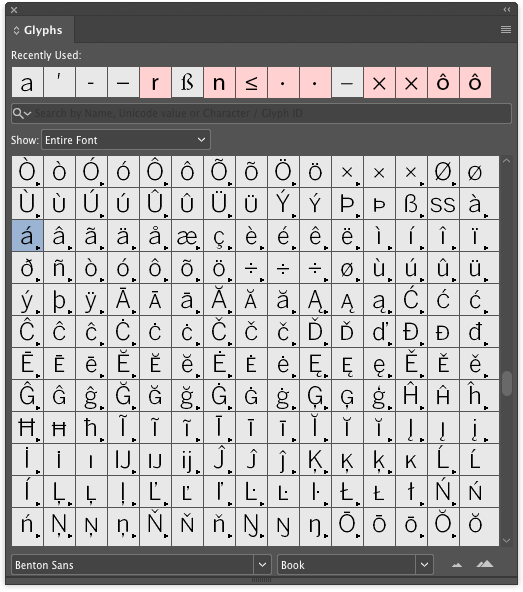Pick the Ø uppercase slashed O glyph
523x592 pixels.
[443, 172]
